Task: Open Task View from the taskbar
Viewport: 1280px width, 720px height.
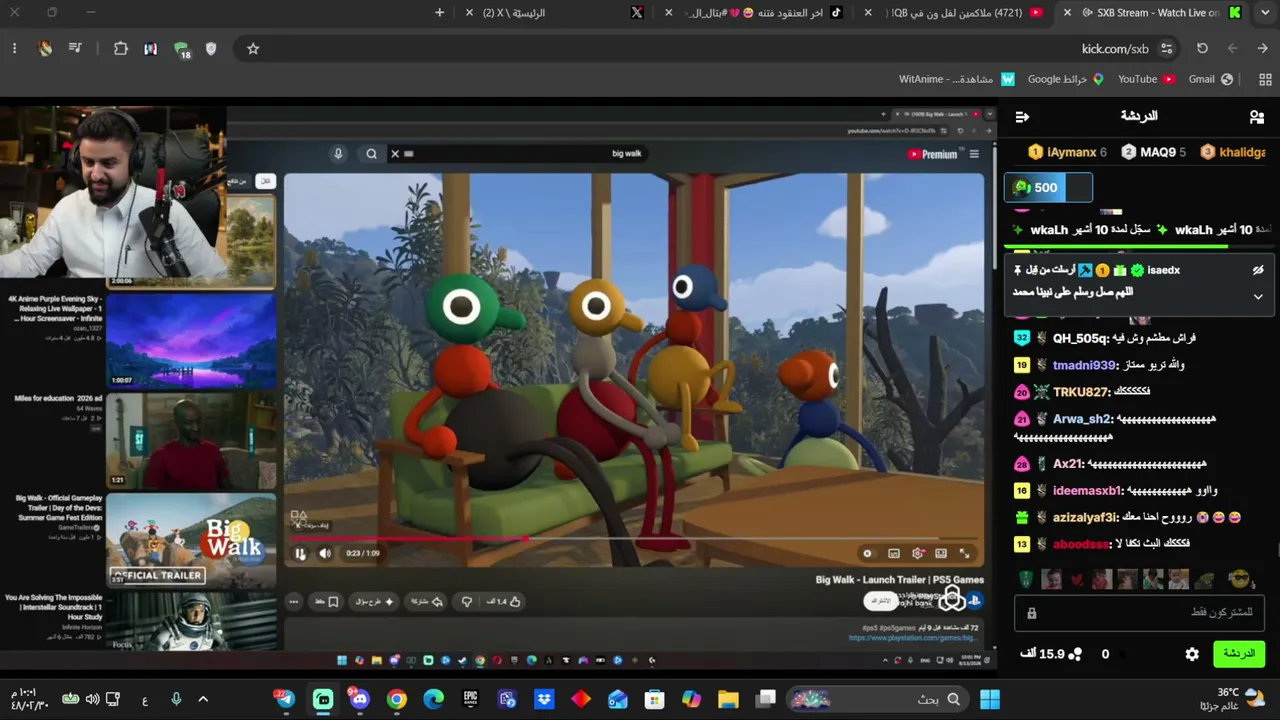Action: pos(766,699)
